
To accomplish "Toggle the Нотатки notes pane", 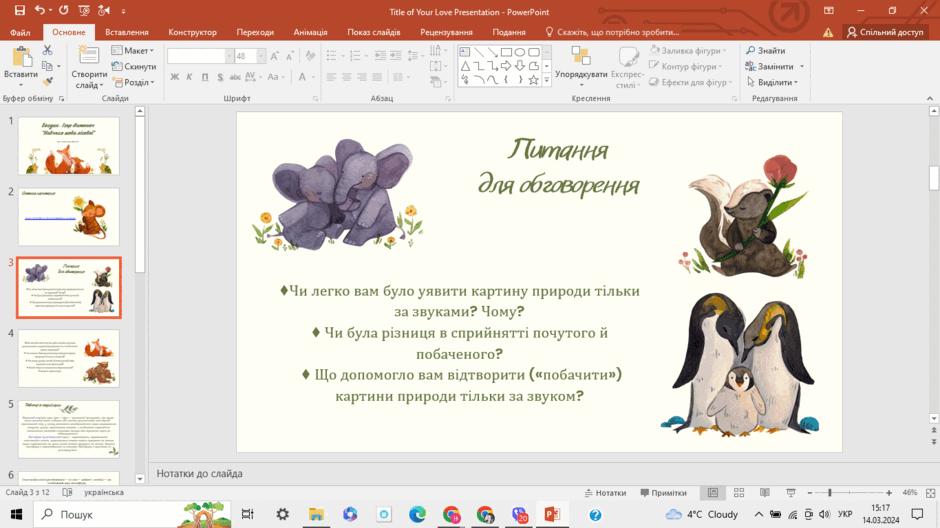I will pos(605,493).
